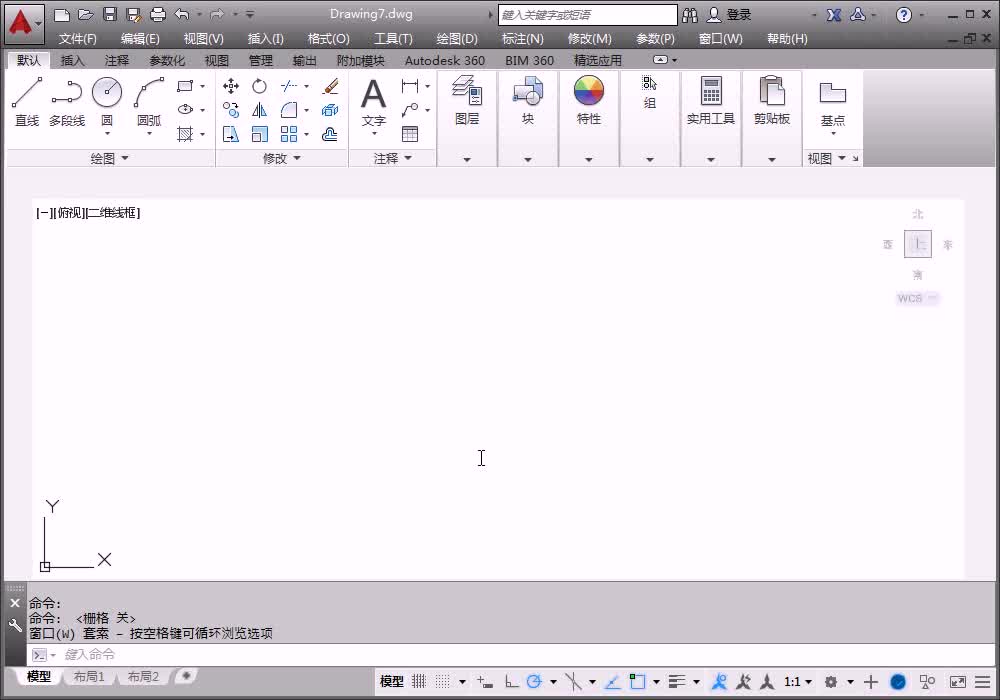The image size is (1000, 700).
Task: Expand the 块 panel dropdown arrow
Action: pos(527,159)
